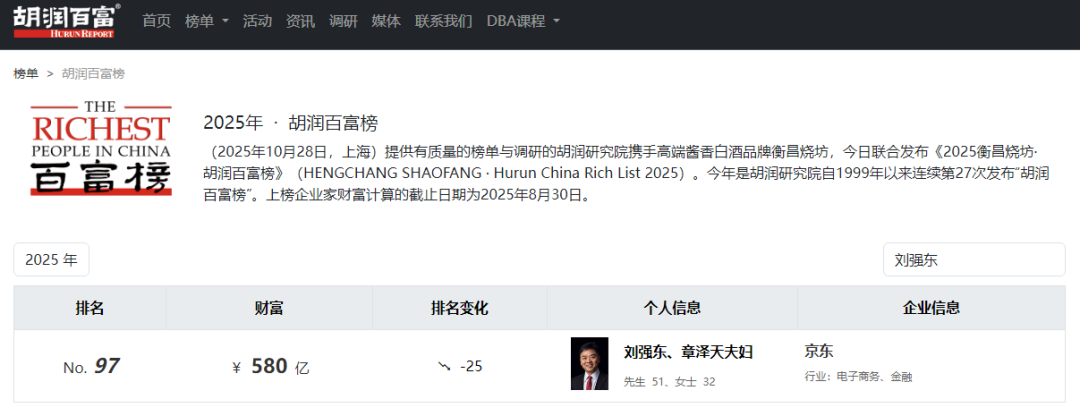Go to 活动 page
Viewport: 1080px width, 416px height.
pyautogui.click(x=257, y=21)
